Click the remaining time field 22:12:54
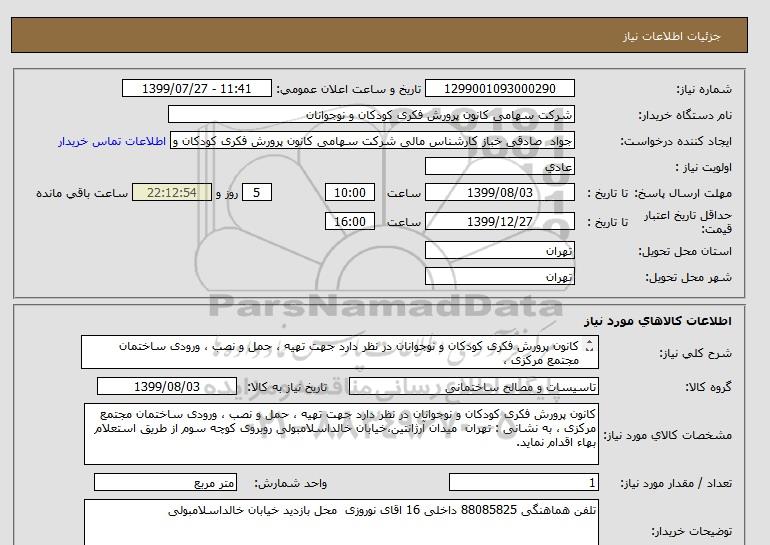 [x=172, y=192]
